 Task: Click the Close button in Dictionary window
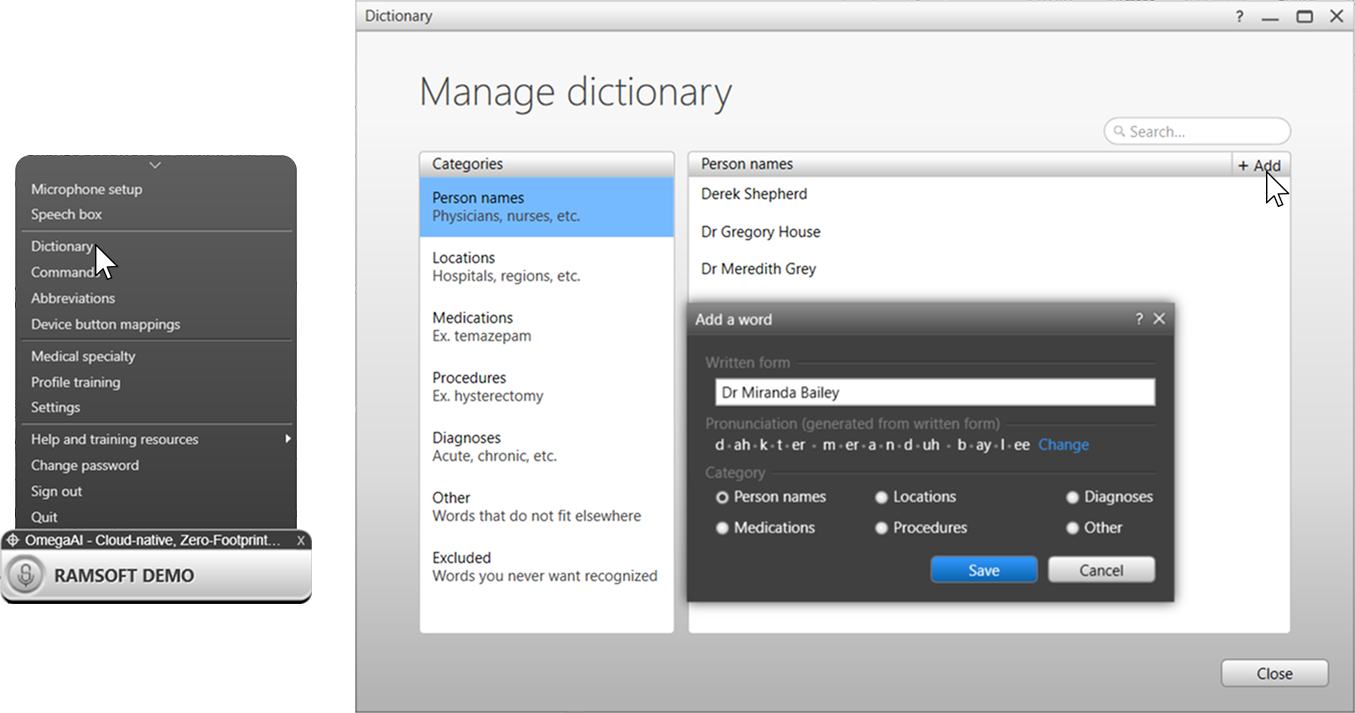tap(1275, 674)
